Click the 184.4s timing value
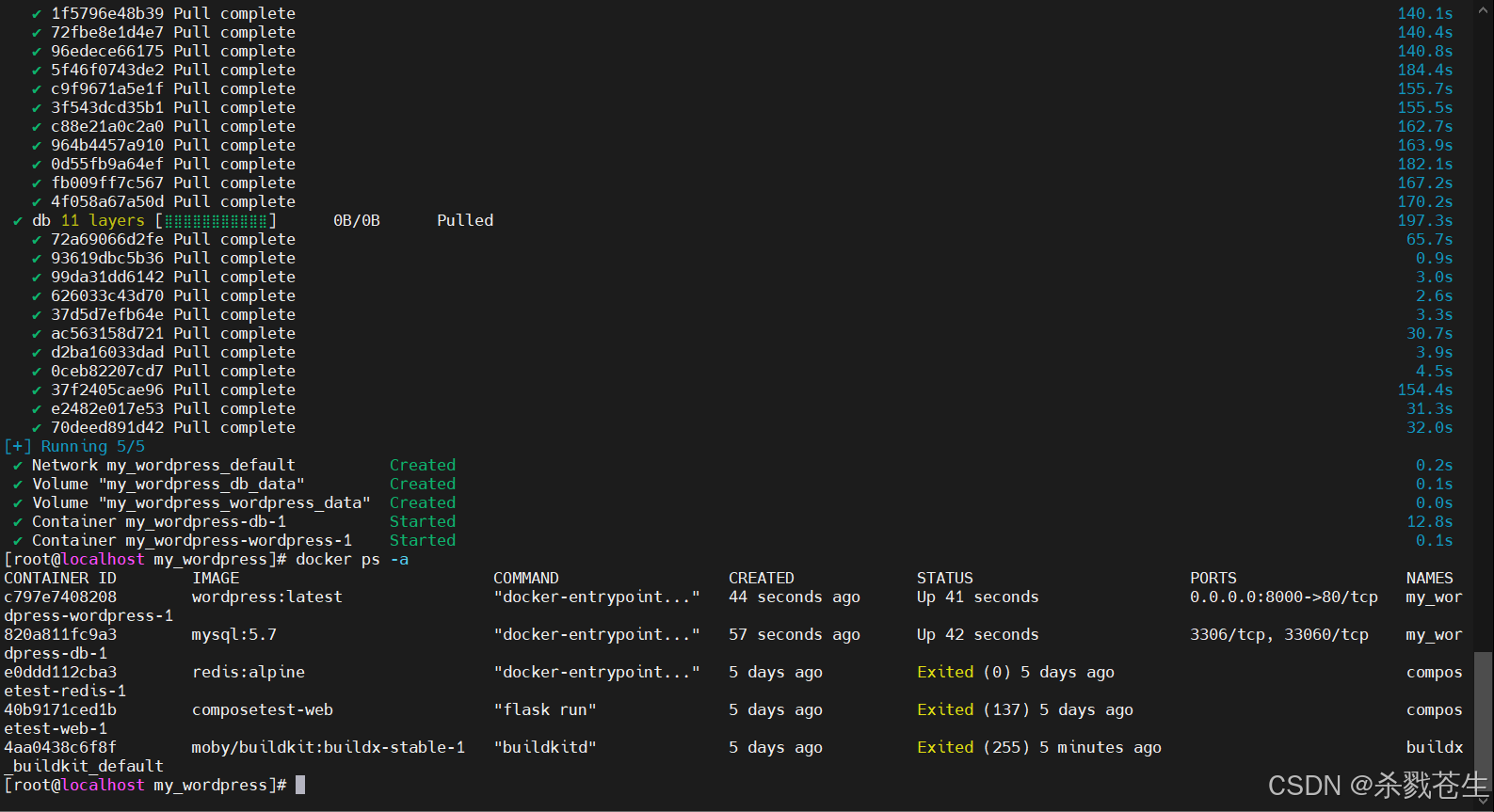Viewport: 1494px width, 812px height. pyautogui.click(x=1425, y=70)
